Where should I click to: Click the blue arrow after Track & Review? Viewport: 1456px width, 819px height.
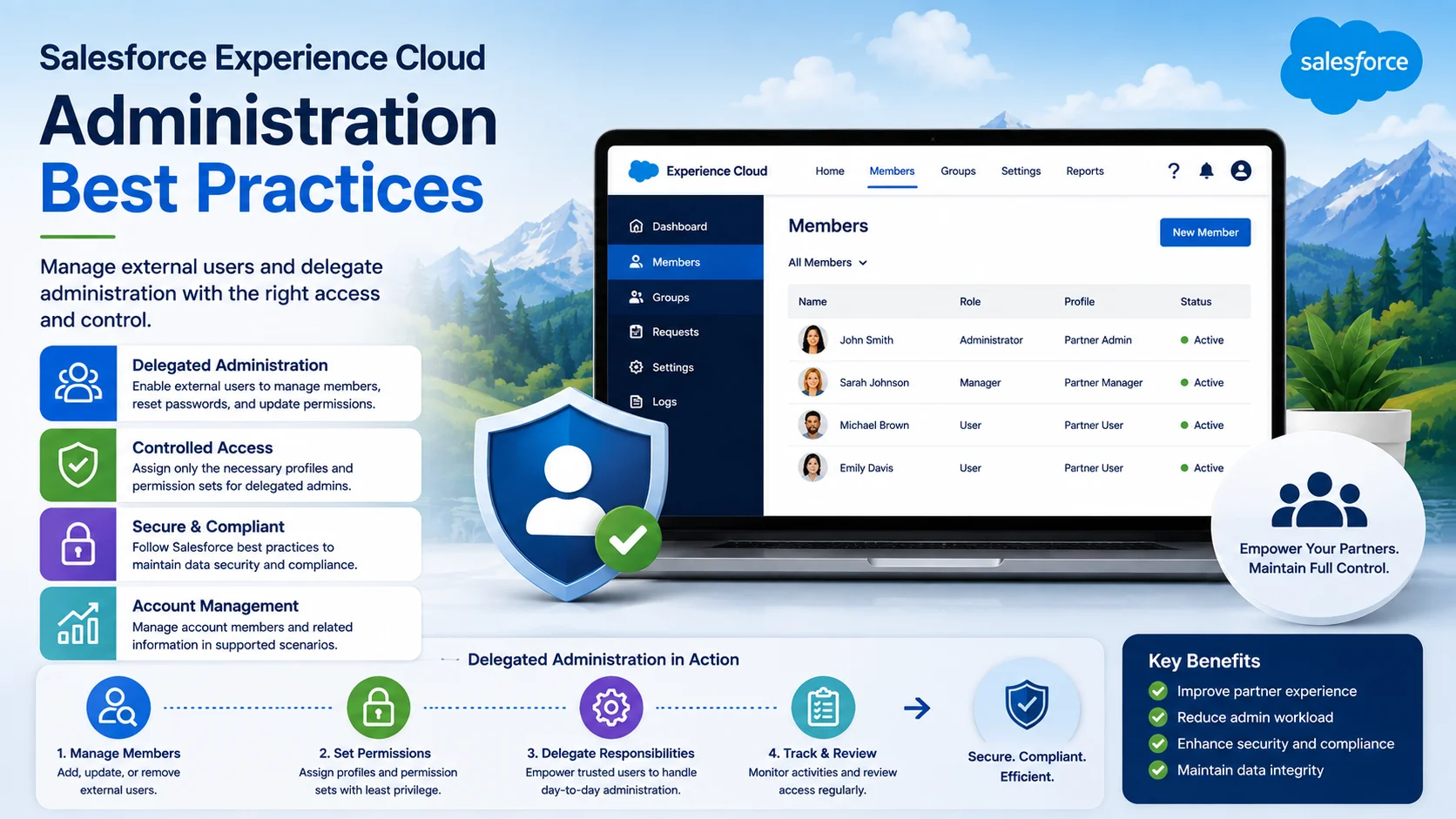(x=917, y=708)
